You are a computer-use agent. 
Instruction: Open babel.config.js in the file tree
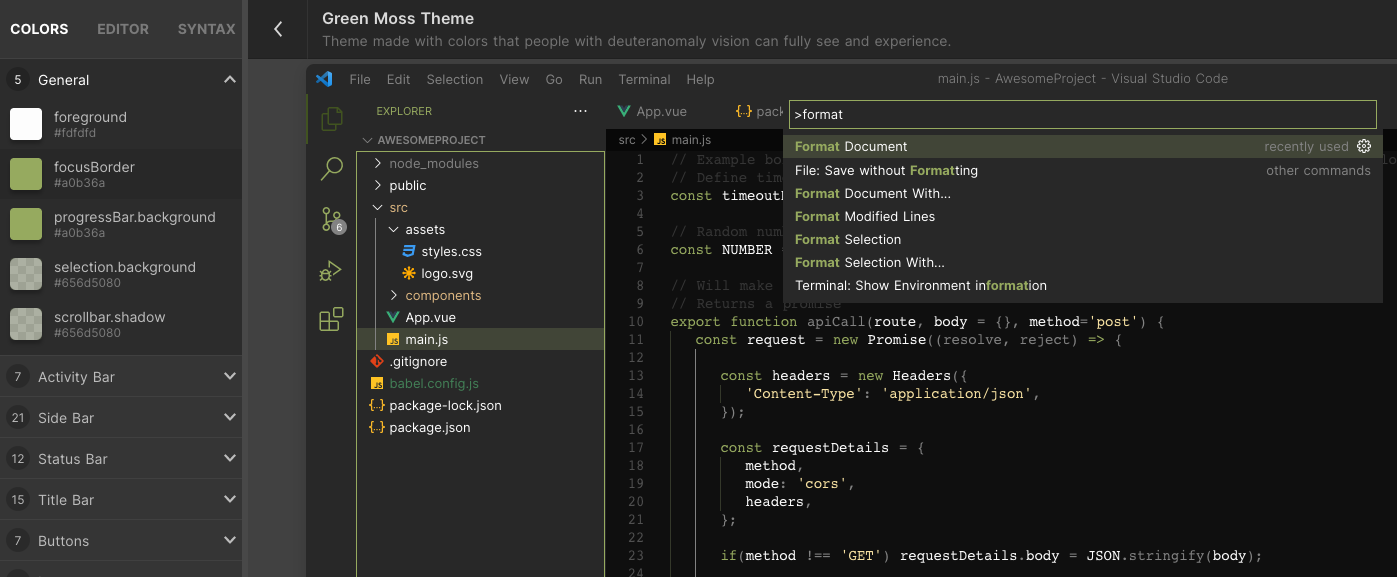click(x=434, y=383)
